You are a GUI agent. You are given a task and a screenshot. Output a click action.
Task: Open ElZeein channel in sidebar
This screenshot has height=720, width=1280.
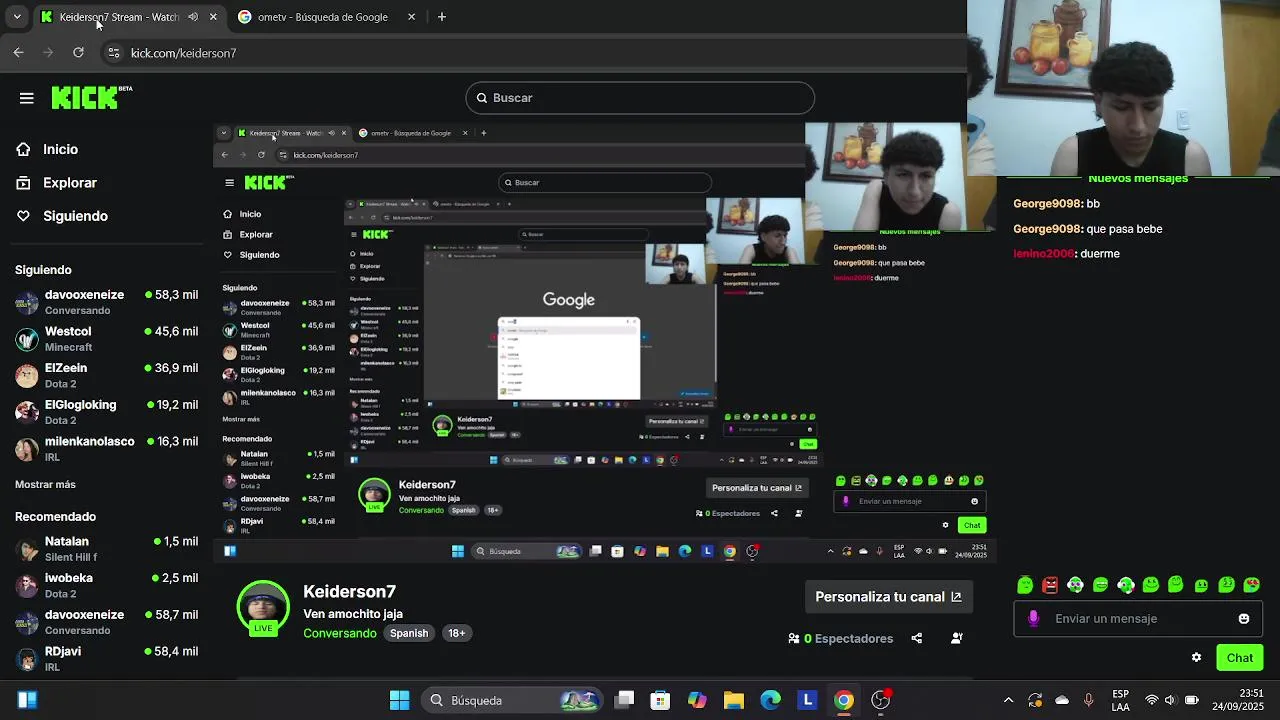[106, 375]
